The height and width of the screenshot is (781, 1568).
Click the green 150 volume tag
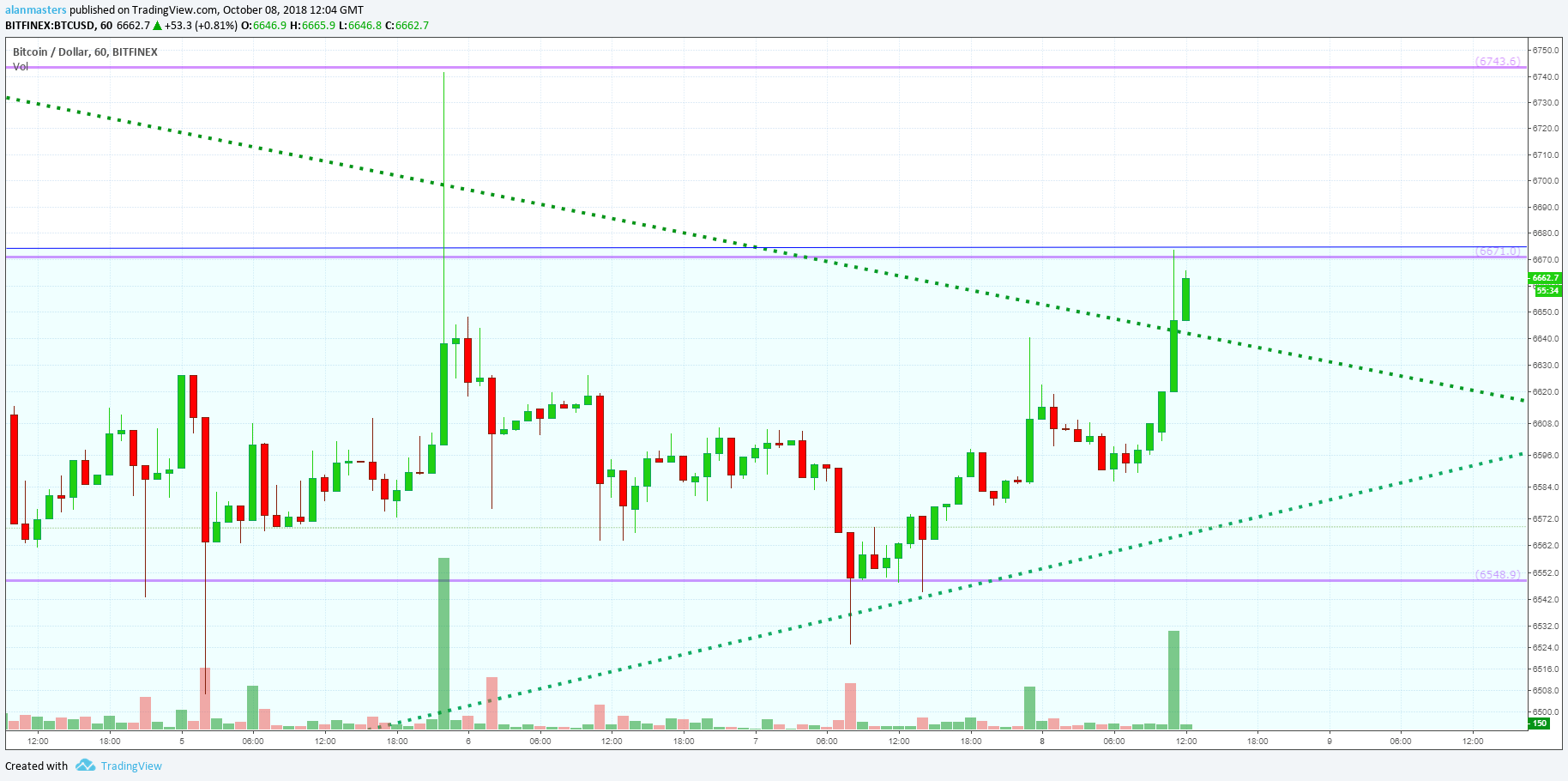coord(1540,723)
